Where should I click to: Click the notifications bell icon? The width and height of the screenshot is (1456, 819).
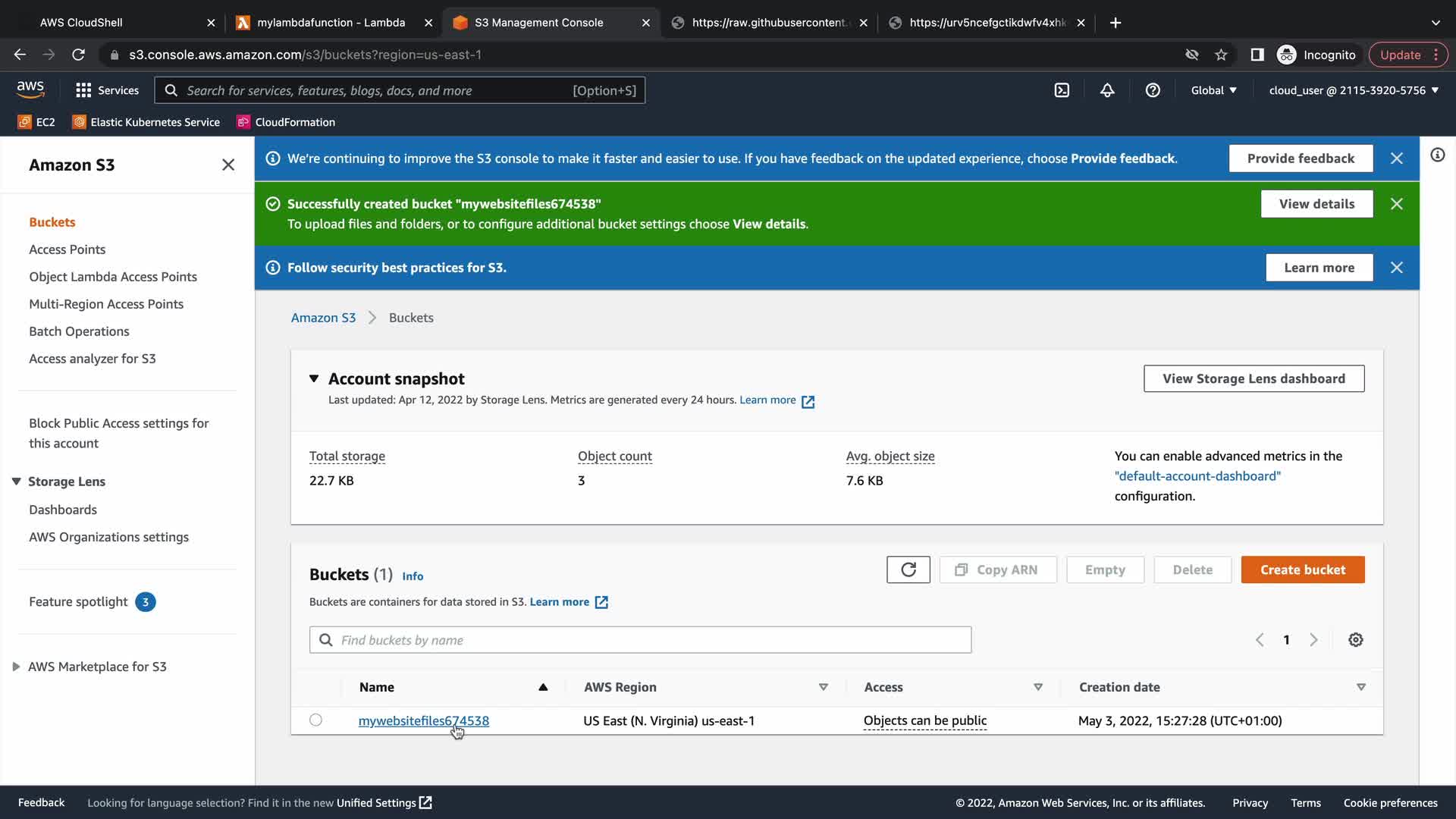point(1107,90)
